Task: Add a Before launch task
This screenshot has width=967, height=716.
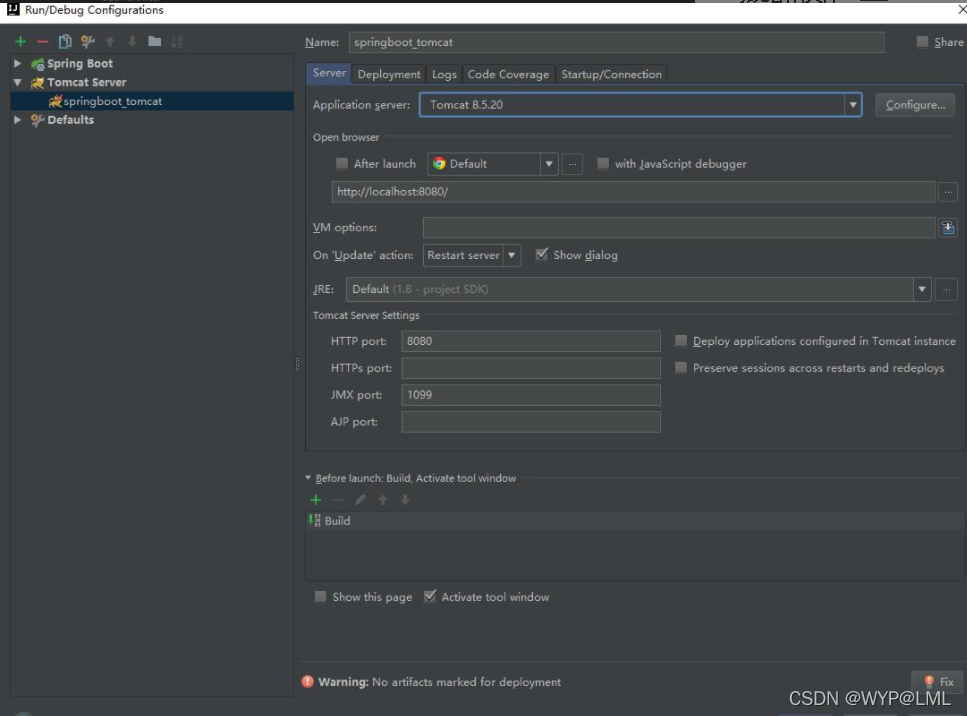Action: [316, 500]
